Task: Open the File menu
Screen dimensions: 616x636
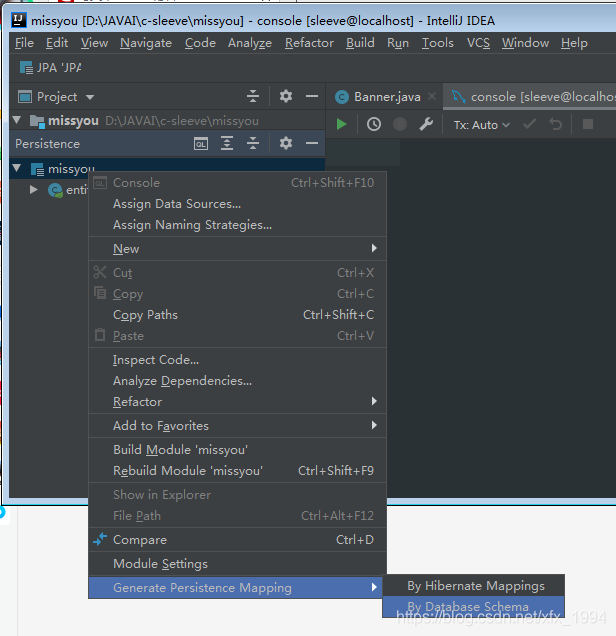Action: [24, 43]
